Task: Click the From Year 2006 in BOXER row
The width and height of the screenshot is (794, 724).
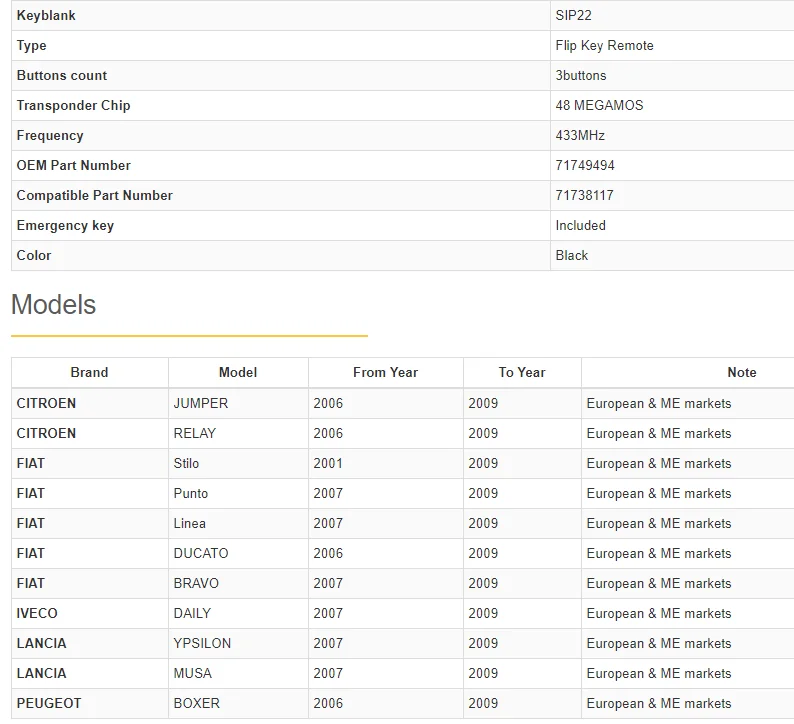Action: 328,703
